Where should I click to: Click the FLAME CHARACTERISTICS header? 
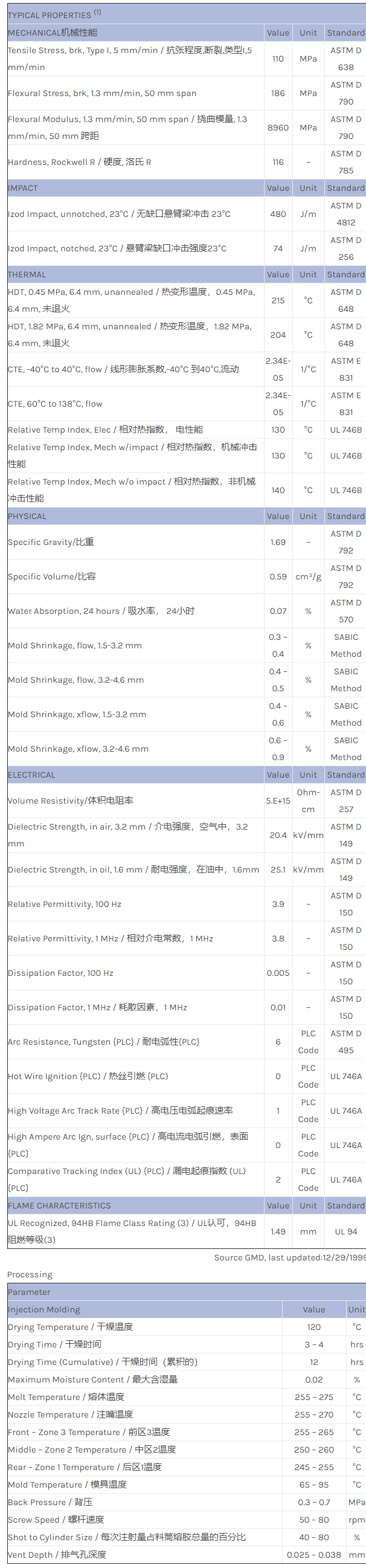60,1205
